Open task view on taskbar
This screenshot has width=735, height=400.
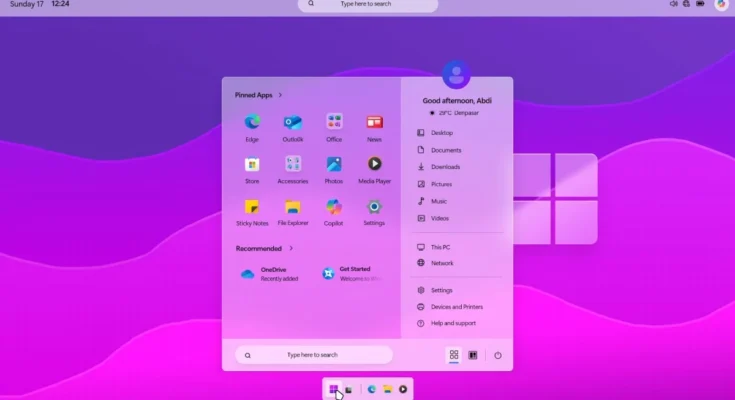pos(349,390)
